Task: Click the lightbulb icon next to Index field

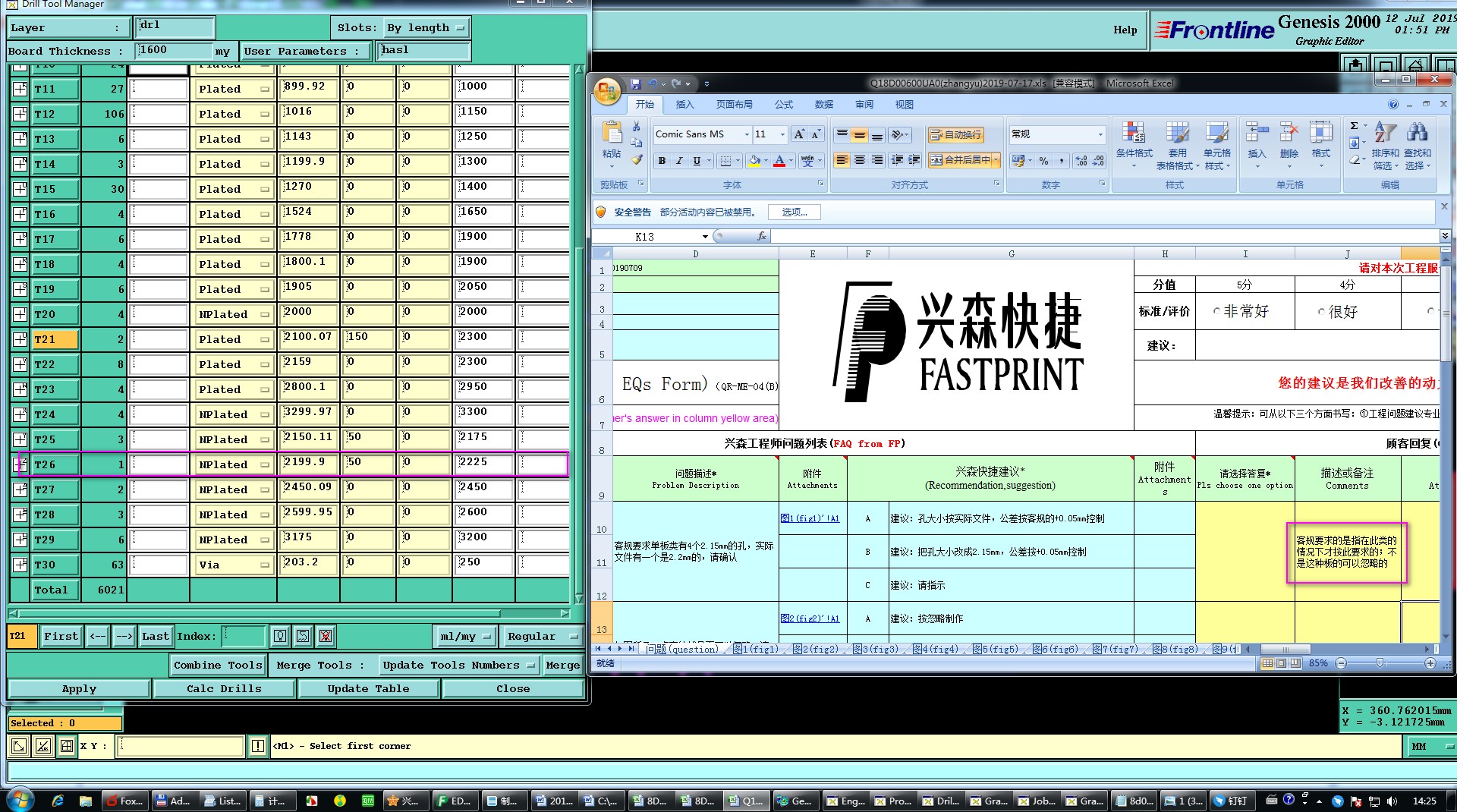Action: (x=280, y=636)
